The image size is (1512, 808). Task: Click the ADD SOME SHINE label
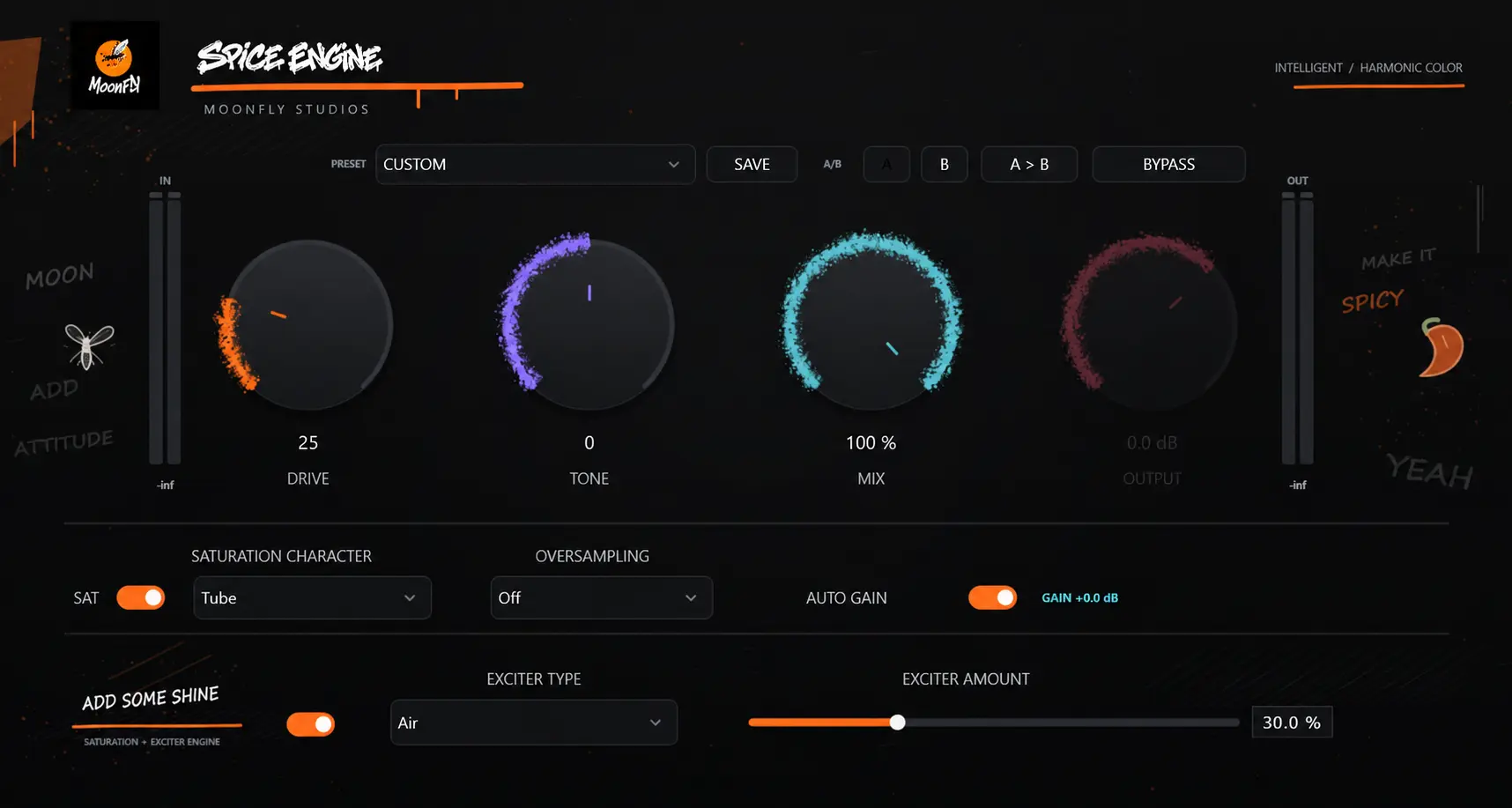click(151, 698)
